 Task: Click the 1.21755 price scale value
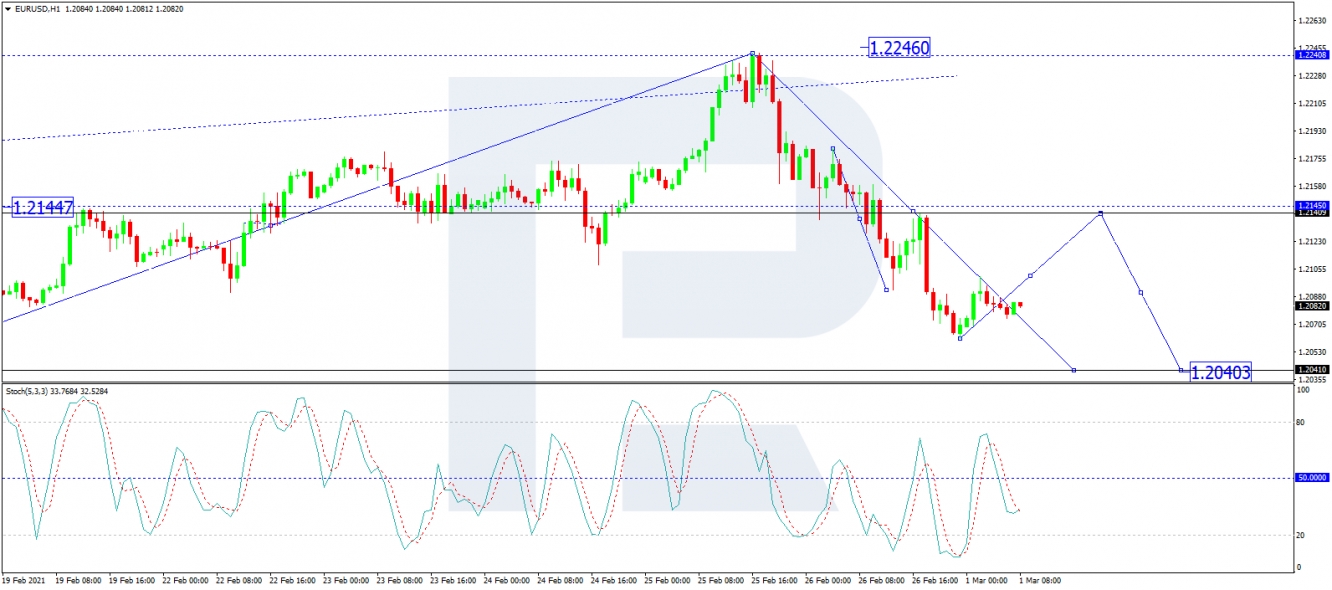pos(1311,159)
